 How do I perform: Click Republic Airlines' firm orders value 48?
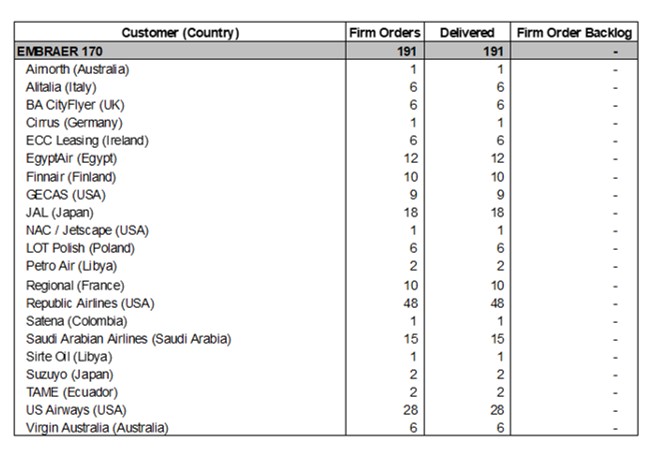(x=412, y=303)
